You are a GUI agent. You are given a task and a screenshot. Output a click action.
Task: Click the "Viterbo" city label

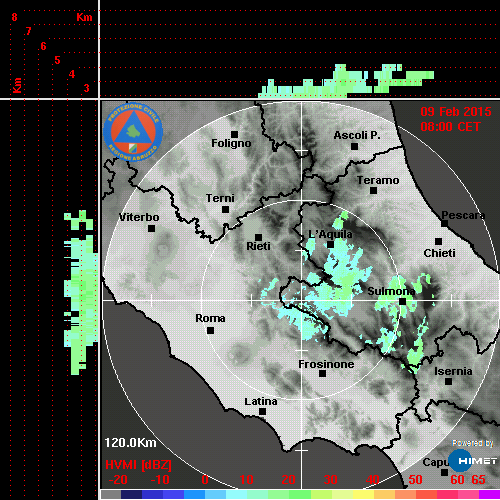pos(139,217)
